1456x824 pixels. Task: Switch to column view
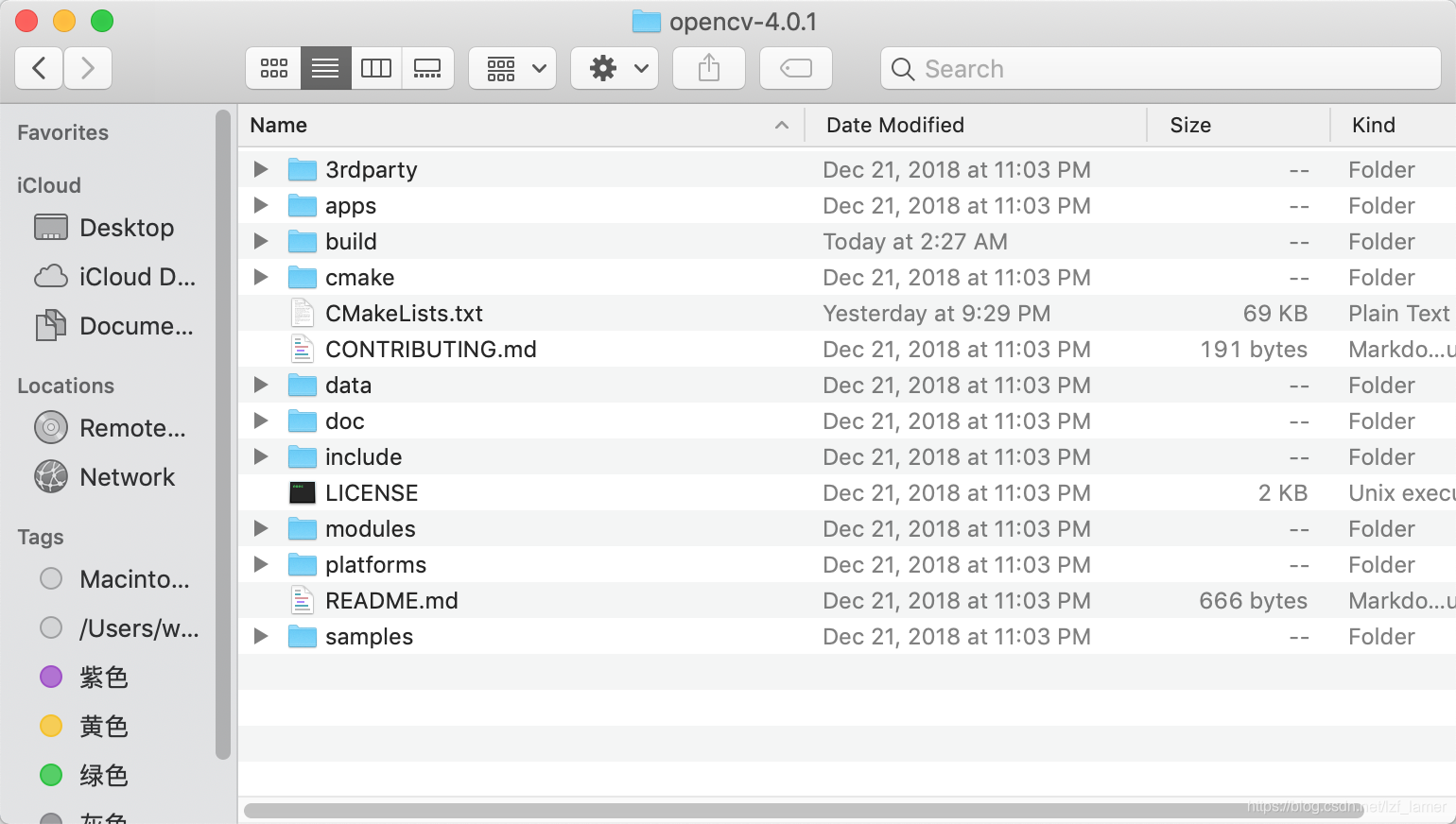pyautogui.click(x=376, y=68)
